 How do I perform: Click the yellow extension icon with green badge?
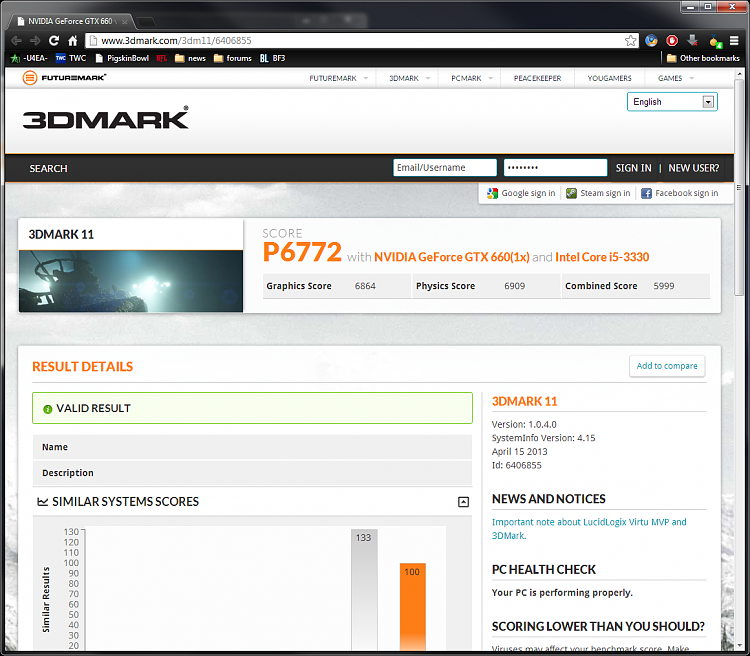point(715,42)
